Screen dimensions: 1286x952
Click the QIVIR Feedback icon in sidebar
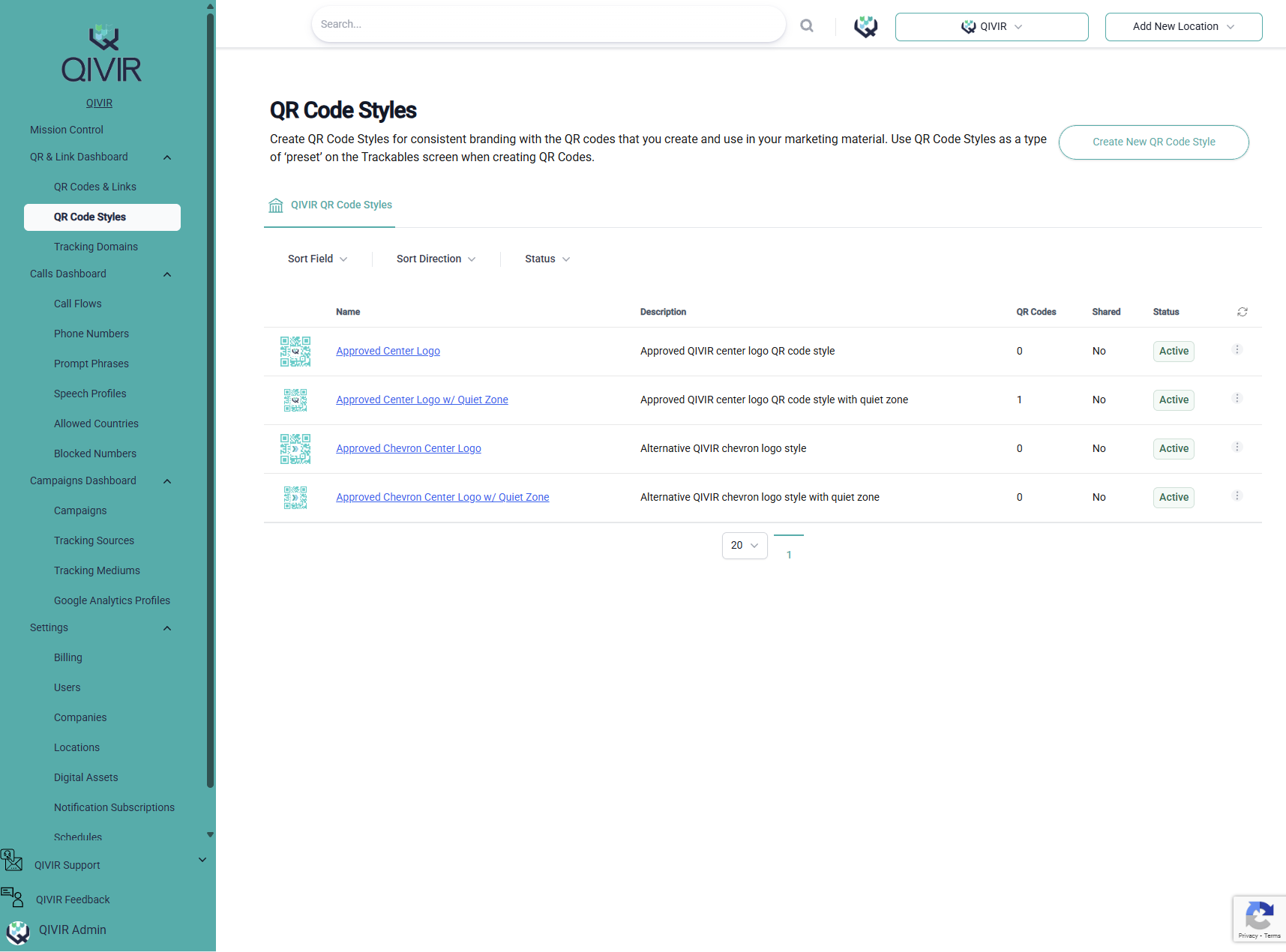tap(12, 897)
